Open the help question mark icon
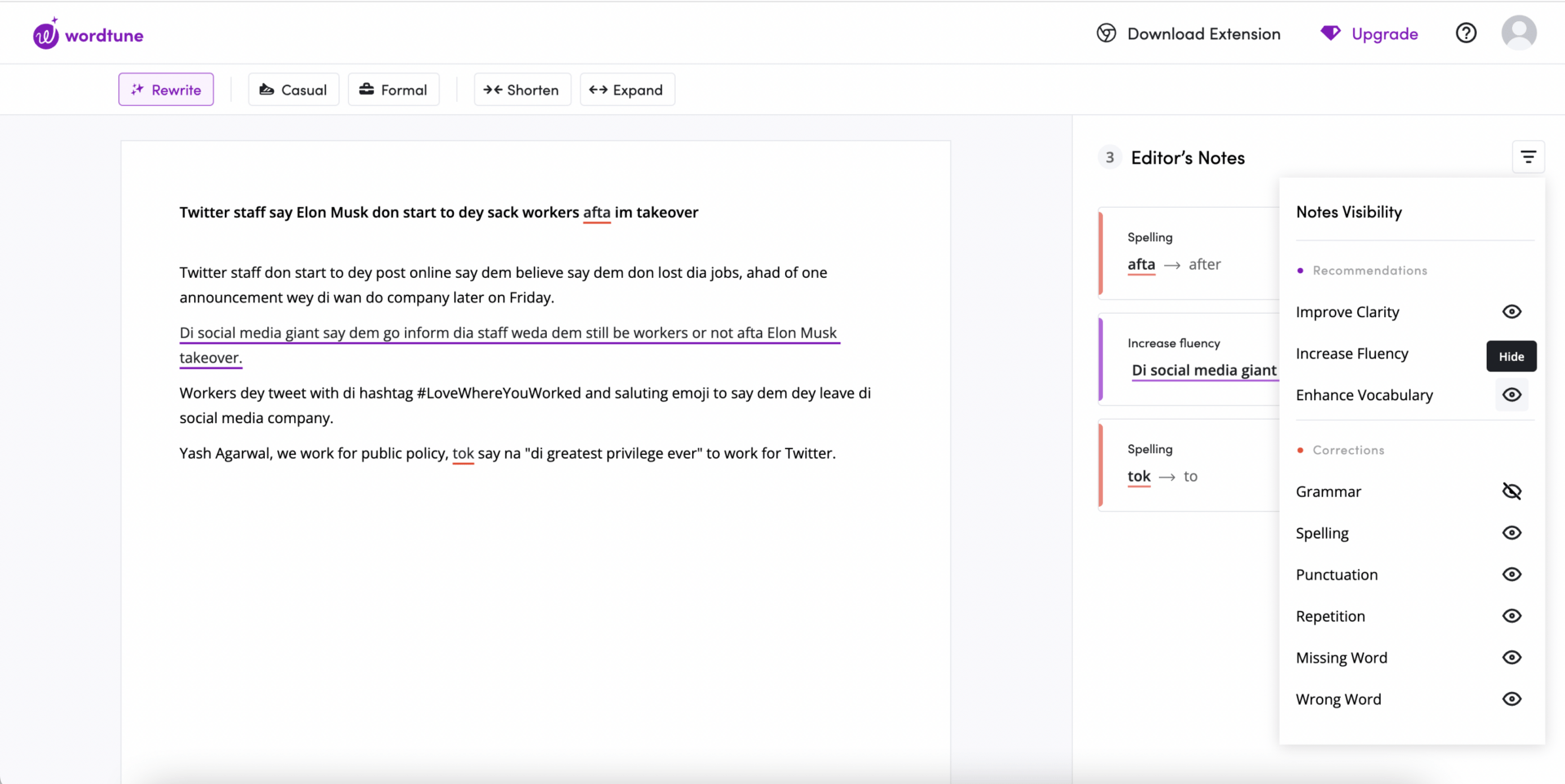The image size is (1565, 784). click(x=1466, y=33)
